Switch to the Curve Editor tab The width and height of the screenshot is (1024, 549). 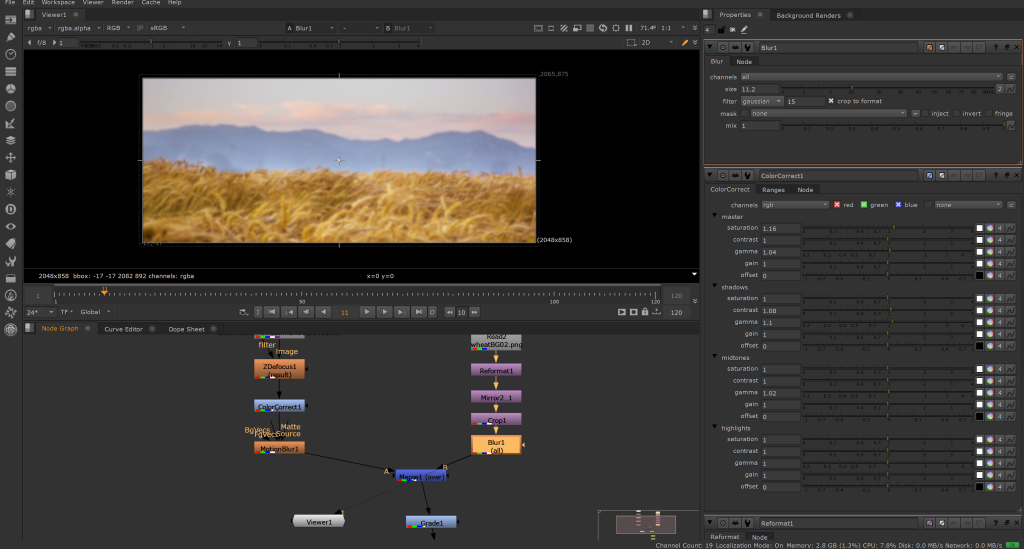point(126,329)
